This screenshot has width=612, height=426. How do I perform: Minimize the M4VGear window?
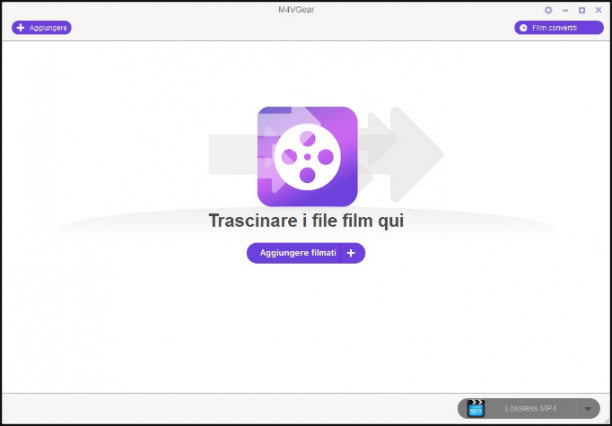[565, 11]
